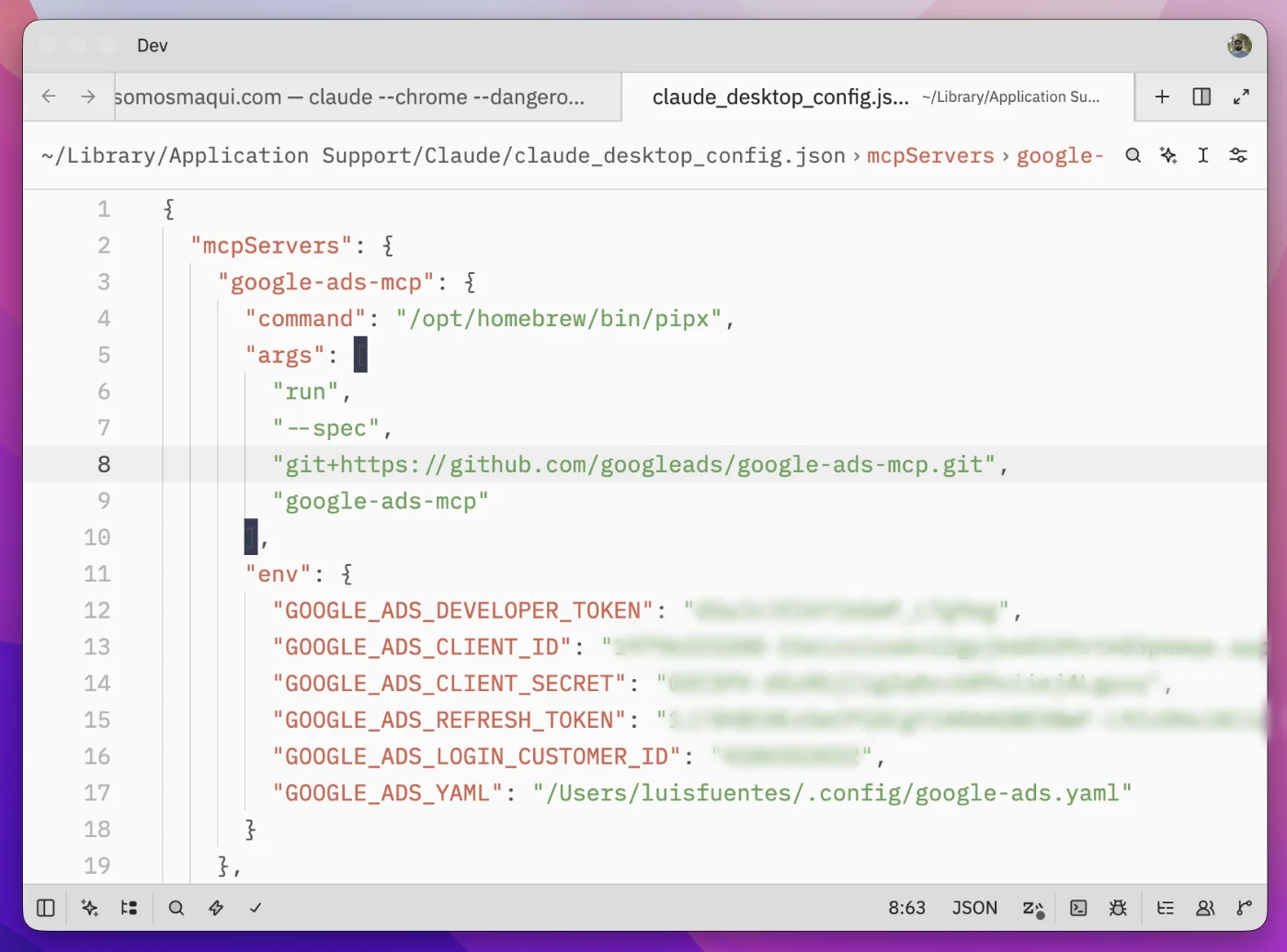1287x952 pixels.
Task: Open the debugger bug icon
Action: [1118, 908]
